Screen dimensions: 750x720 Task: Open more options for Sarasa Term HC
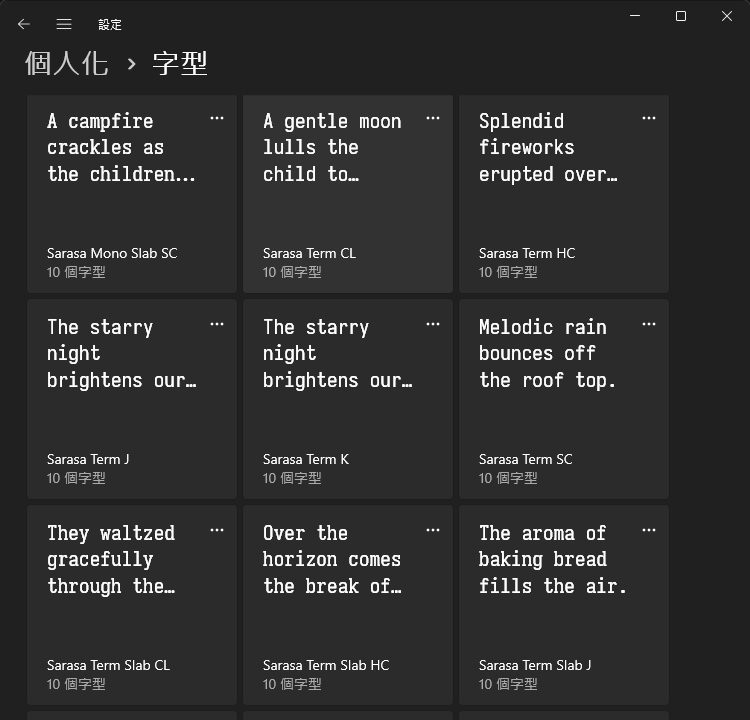coord(649,118)
